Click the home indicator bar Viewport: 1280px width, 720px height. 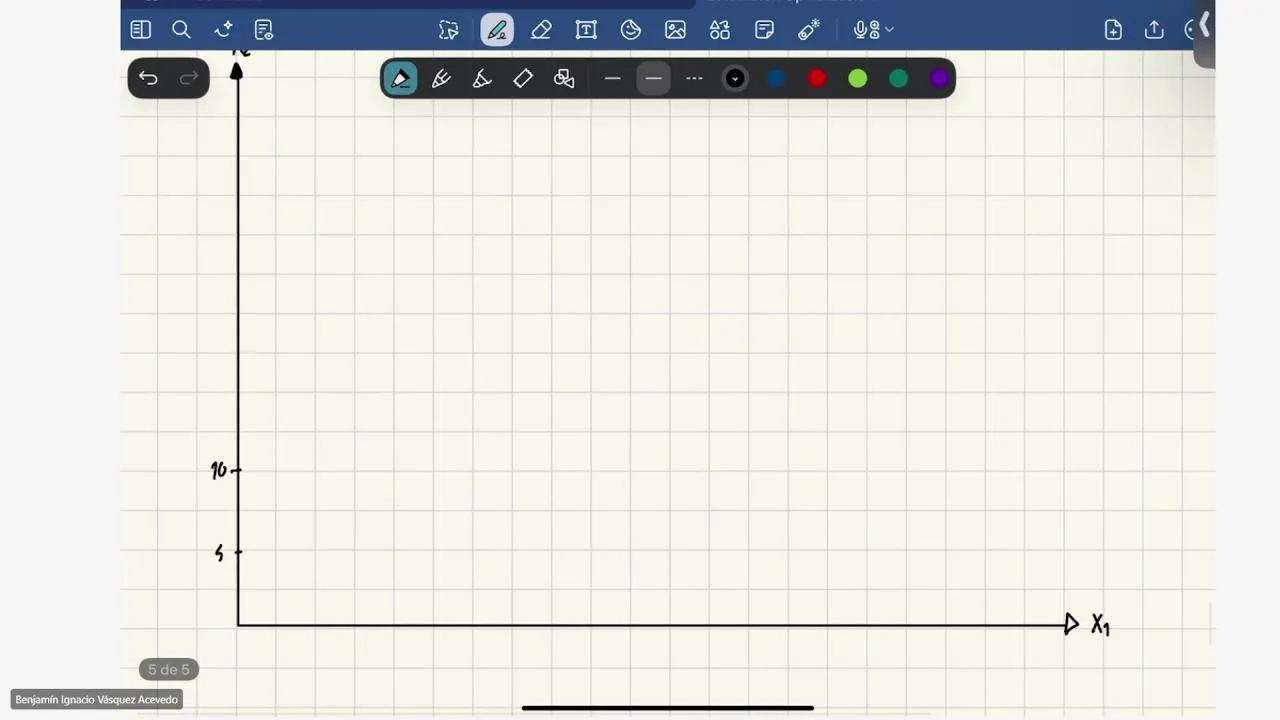pos(668,708)
